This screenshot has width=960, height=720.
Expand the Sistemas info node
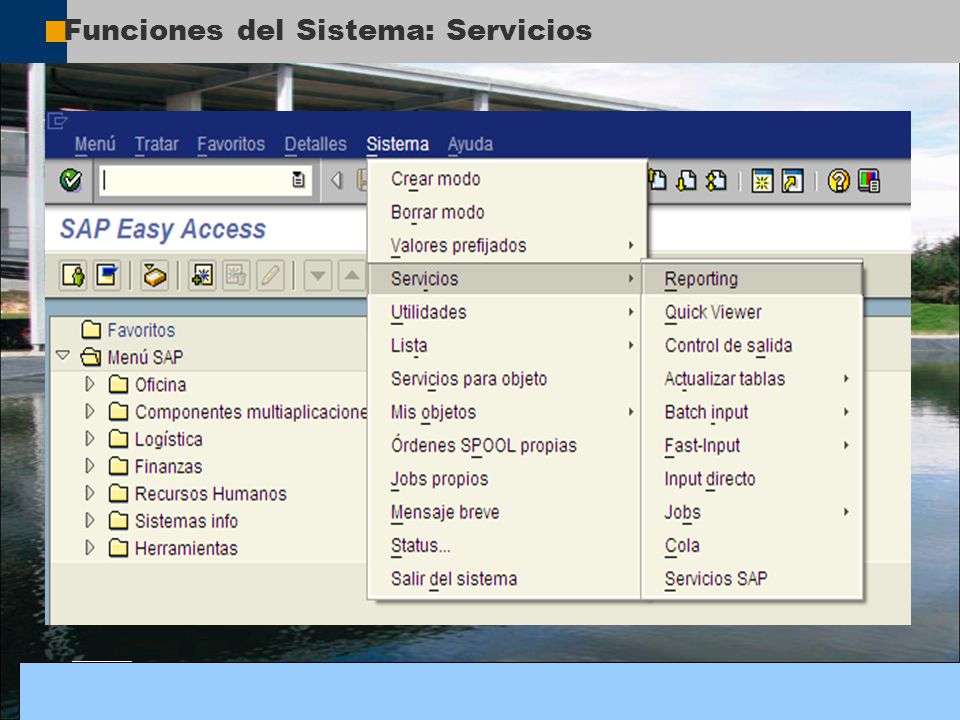(x=90, y=520)
